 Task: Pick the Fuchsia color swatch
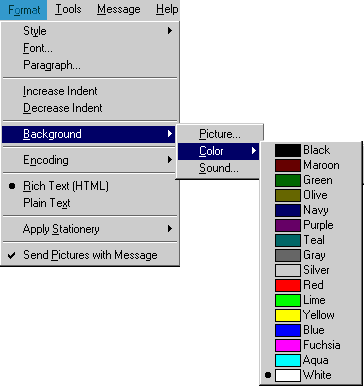288,345
